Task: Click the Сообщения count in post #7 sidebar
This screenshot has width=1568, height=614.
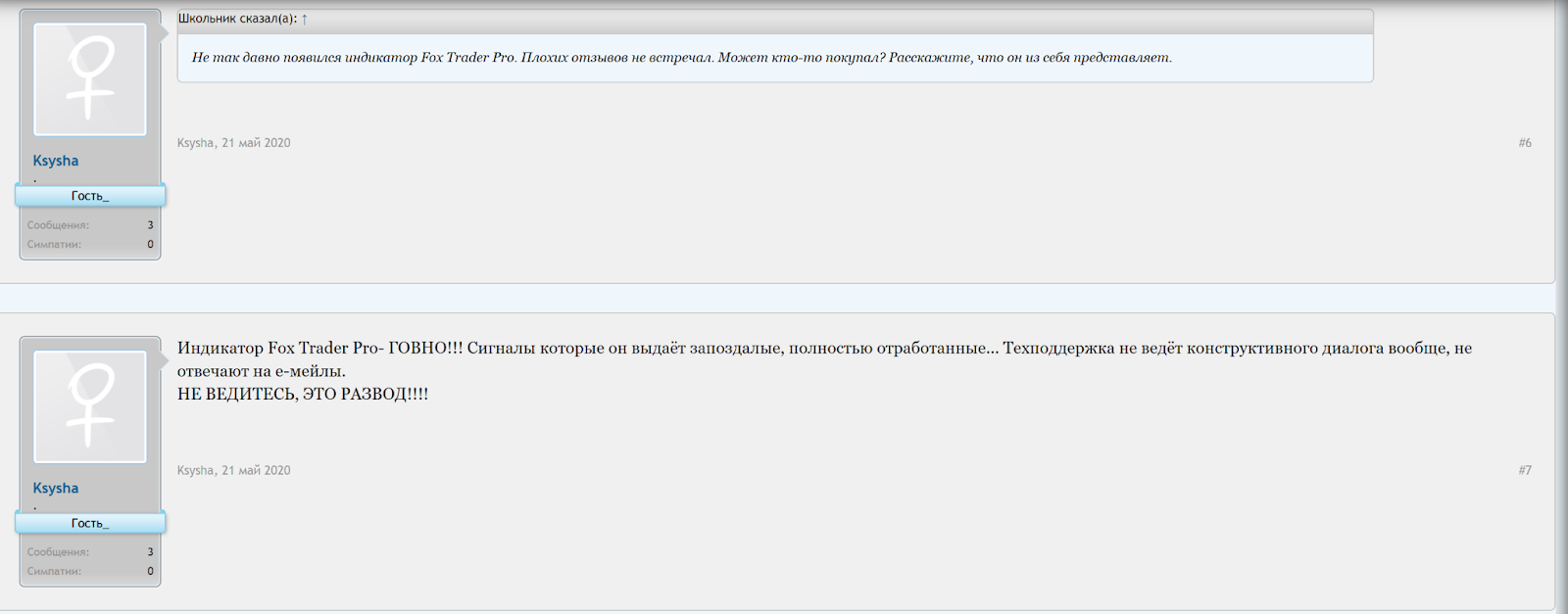Action: pyautogui.click(x=150, y=552)
